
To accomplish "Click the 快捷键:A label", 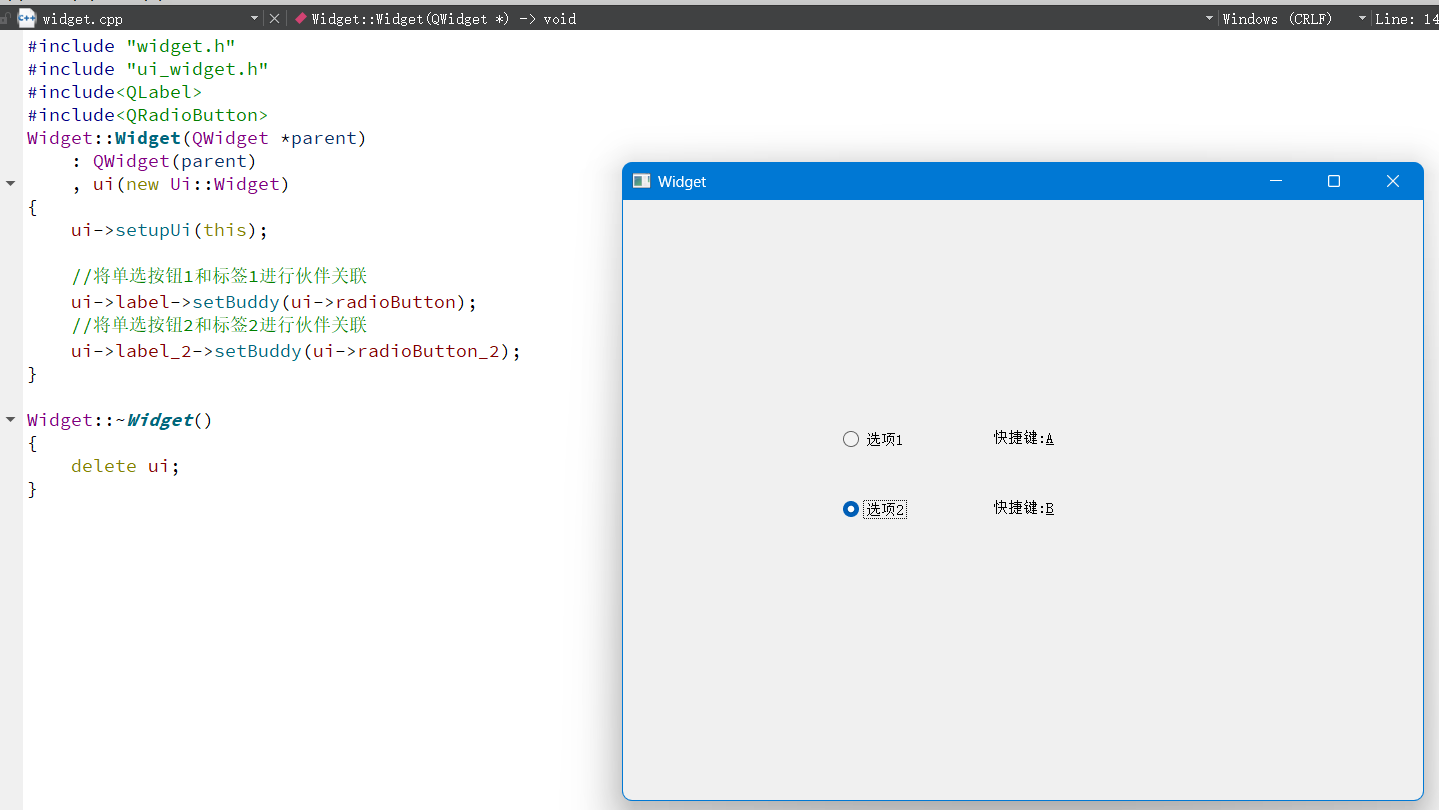I will [1023, 438].
